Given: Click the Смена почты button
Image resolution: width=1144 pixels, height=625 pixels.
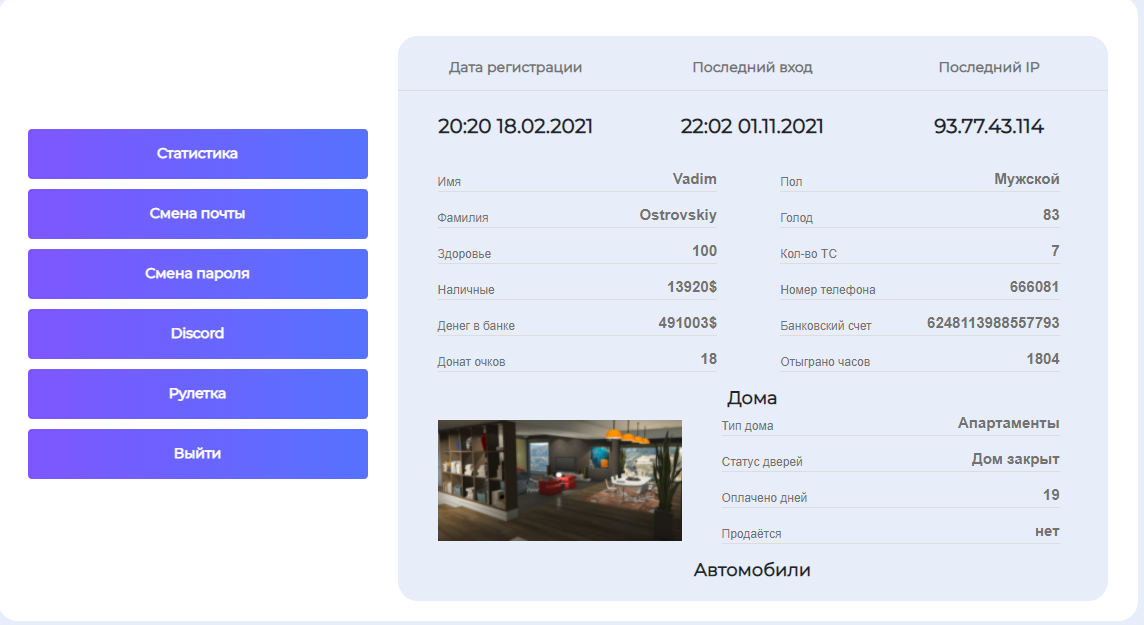Looking at the screenshot, I should [197, 214].
